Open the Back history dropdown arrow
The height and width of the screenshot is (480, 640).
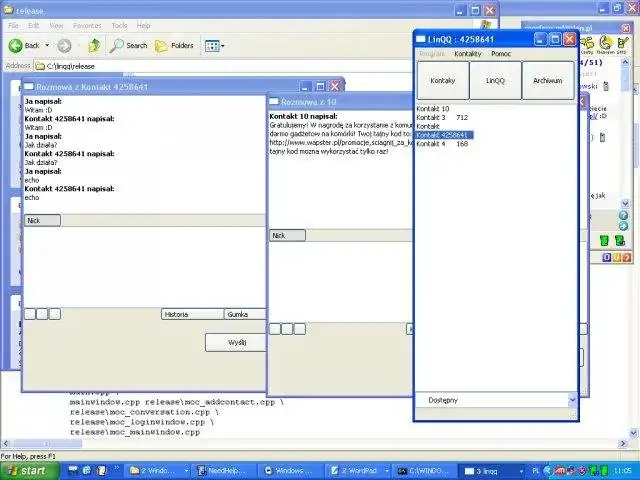pyautogui.click(x=47, y=45)
